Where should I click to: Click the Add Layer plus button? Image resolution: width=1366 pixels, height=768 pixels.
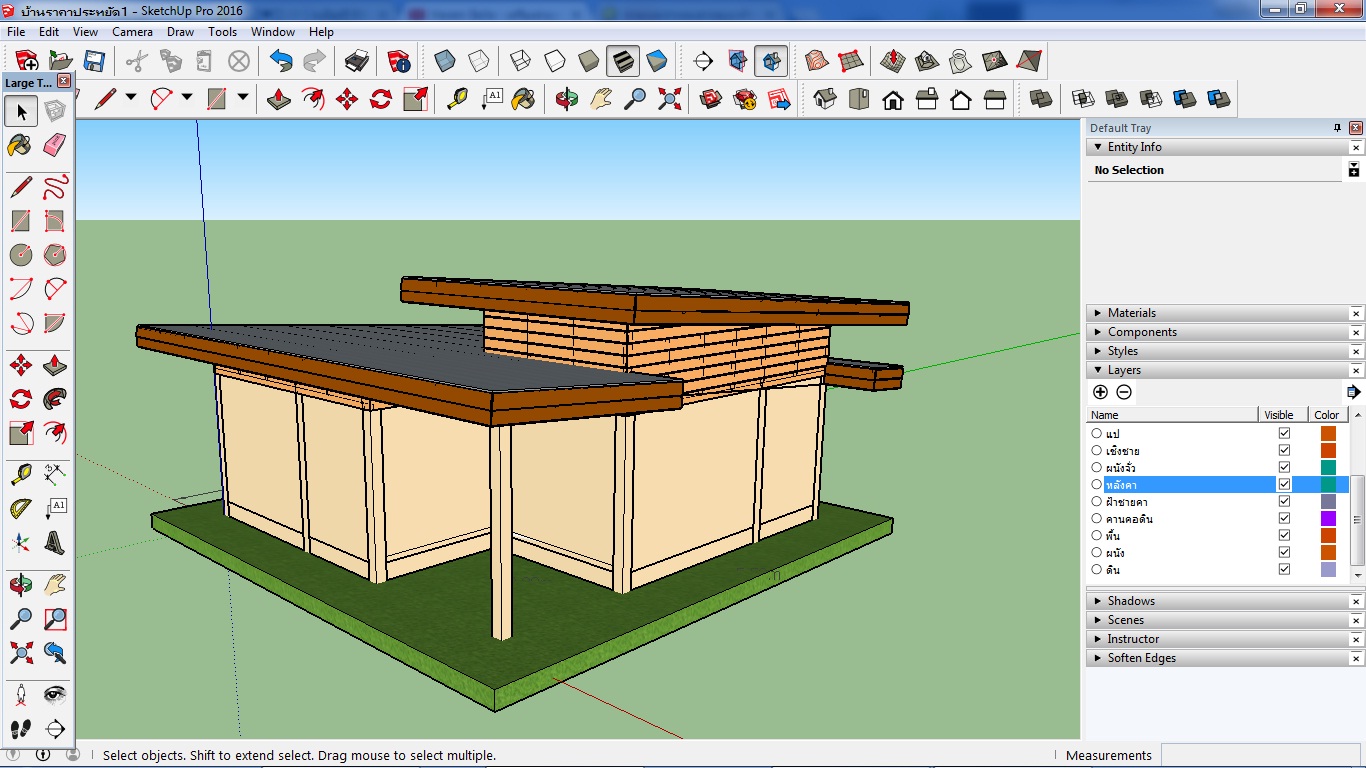[1100, 392]
